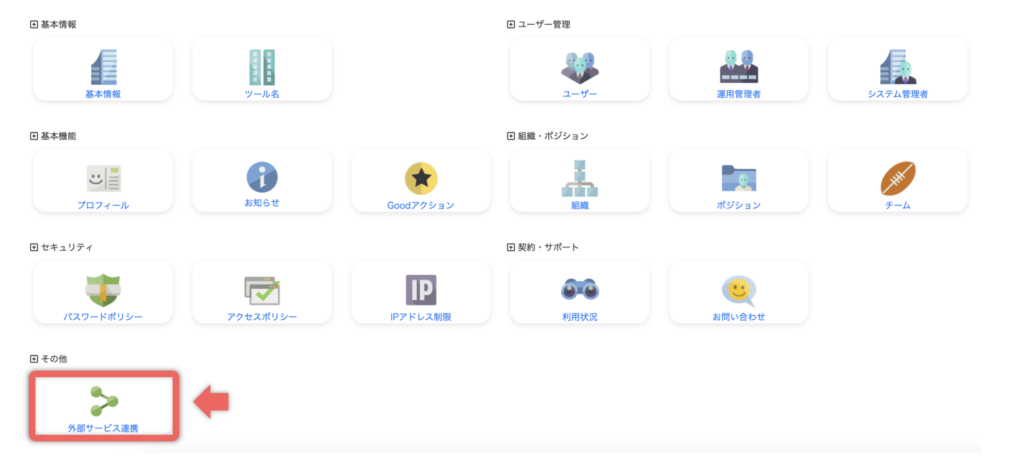Viewport: 1024px width, 467px height.
Task: Click the ツール名 icon
Action: point(261,65)
